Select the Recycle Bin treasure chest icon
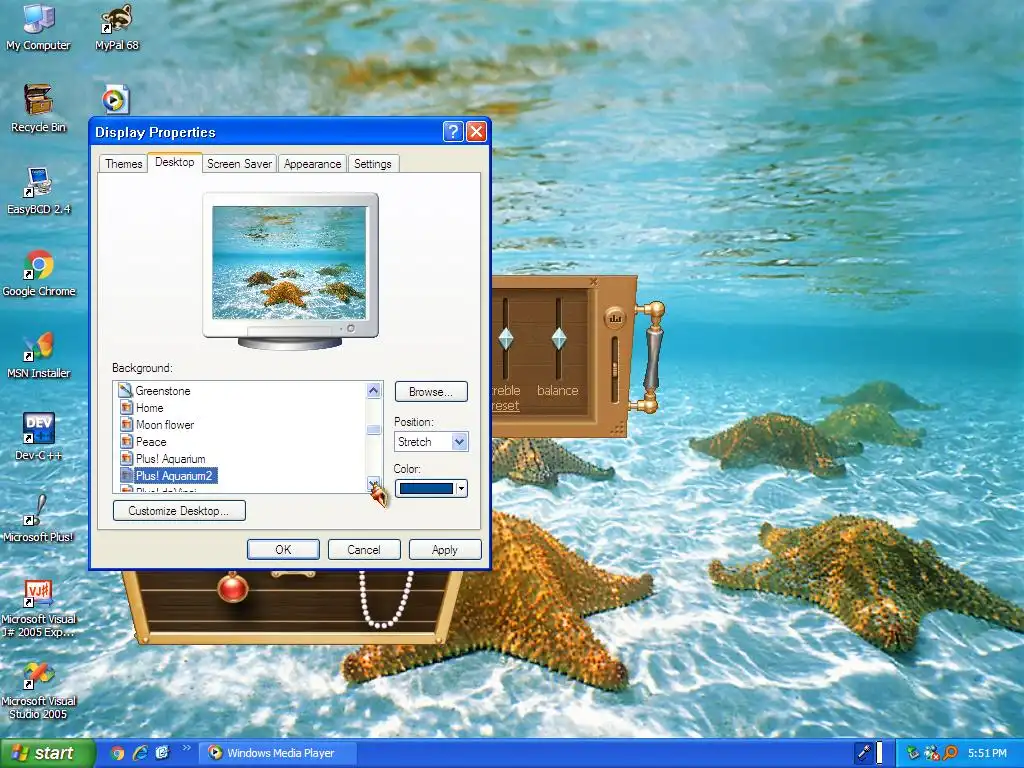 pos(38,108)
